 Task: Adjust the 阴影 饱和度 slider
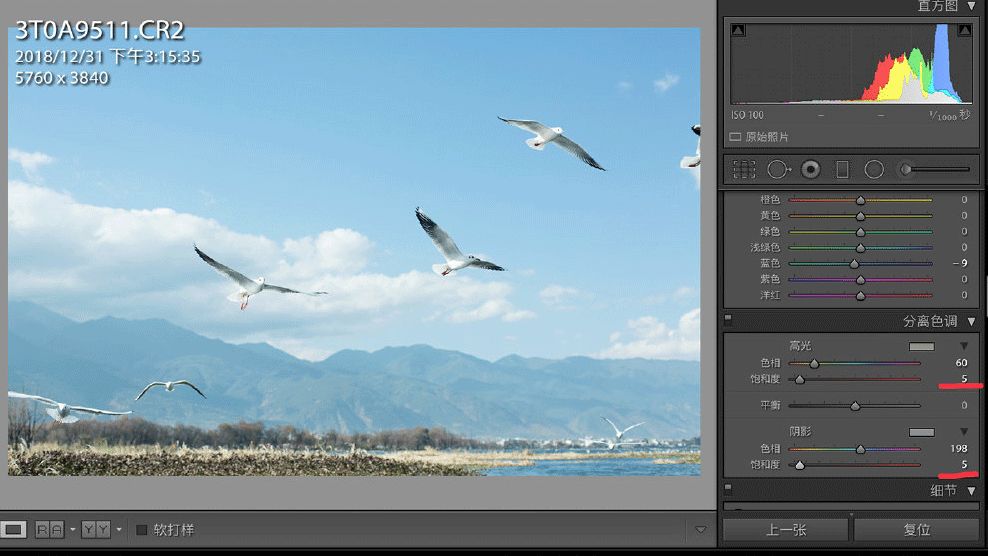tap(855, 465)
